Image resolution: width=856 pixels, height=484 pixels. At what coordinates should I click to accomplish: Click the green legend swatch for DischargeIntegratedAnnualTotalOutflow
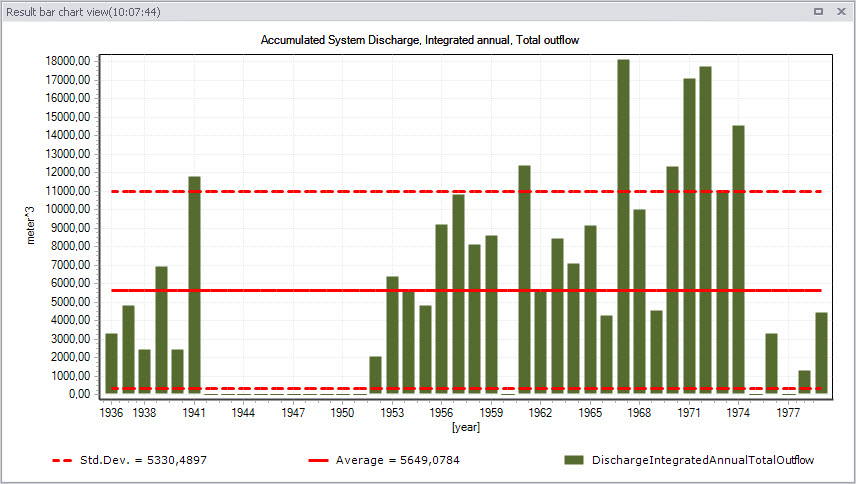(574, 460)
